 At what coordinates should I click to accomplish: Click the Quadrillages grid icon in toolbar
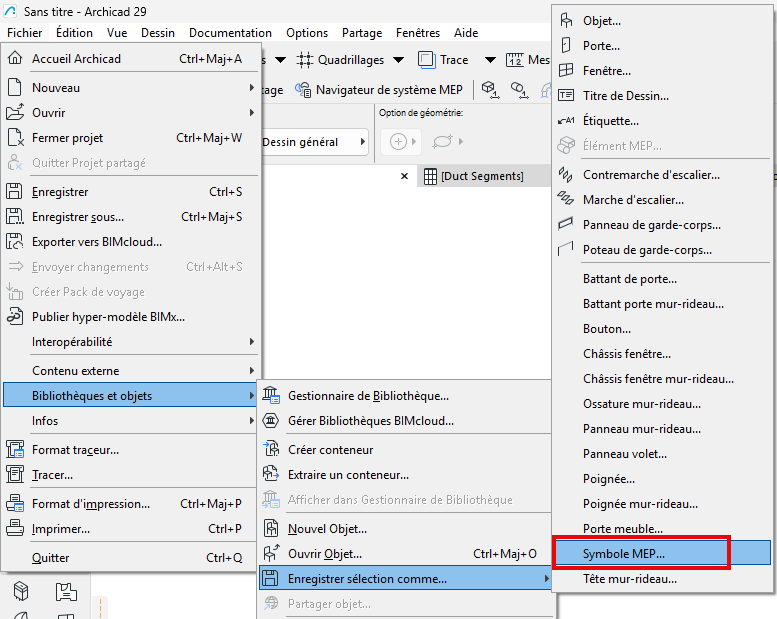[305, 60]
